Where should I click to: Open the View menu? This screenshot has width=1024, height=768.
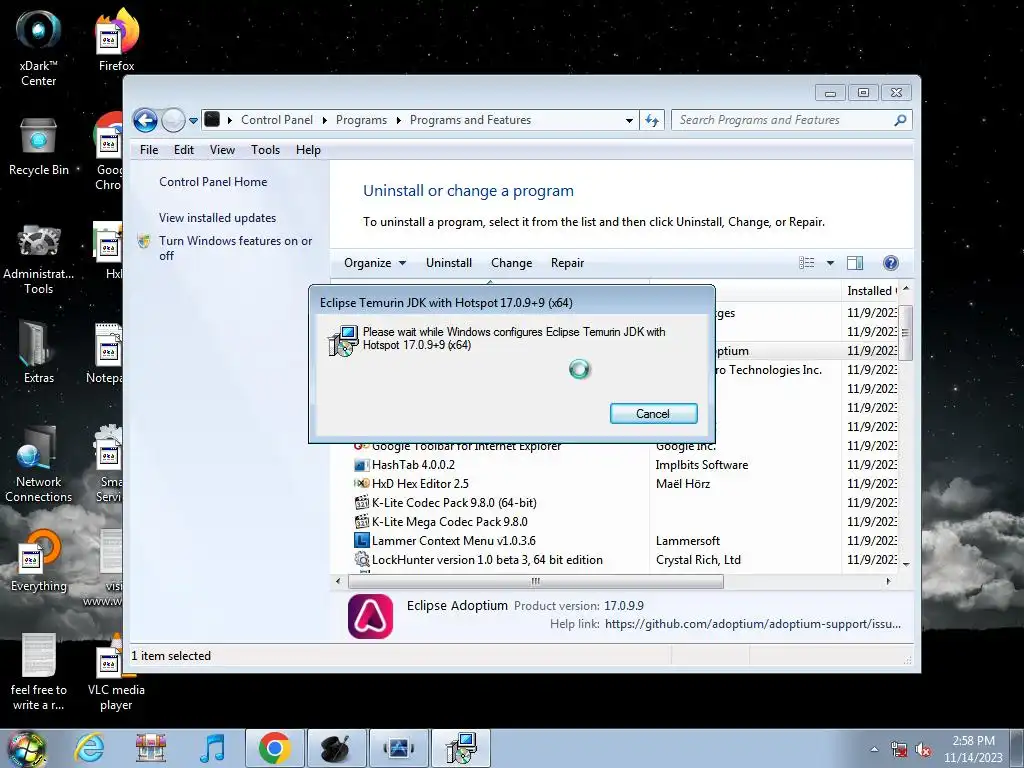coord(222,150)
